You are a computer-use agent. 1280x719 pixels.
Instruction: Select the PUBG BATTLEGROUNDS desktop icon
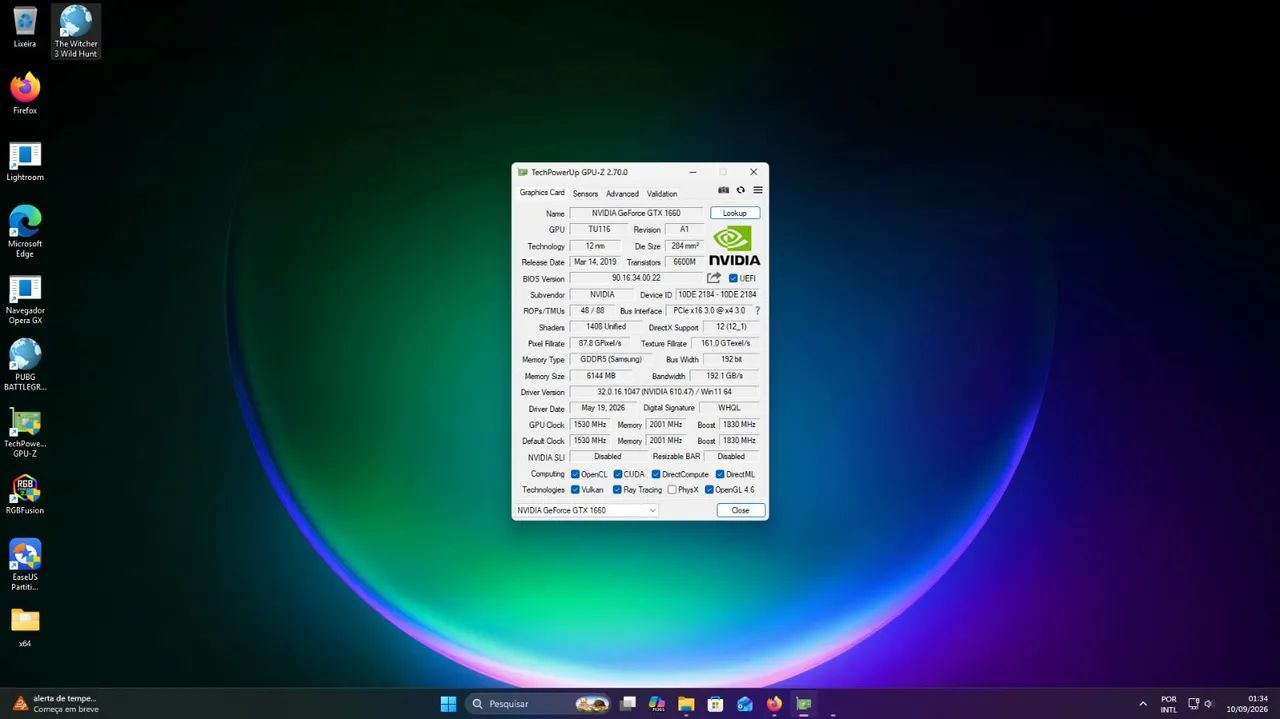point(25,364)
